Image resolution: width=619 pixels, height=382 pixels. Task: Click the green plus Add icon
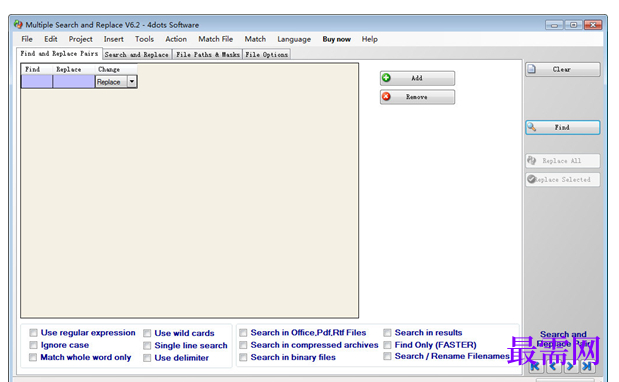(x=386, y=78)
